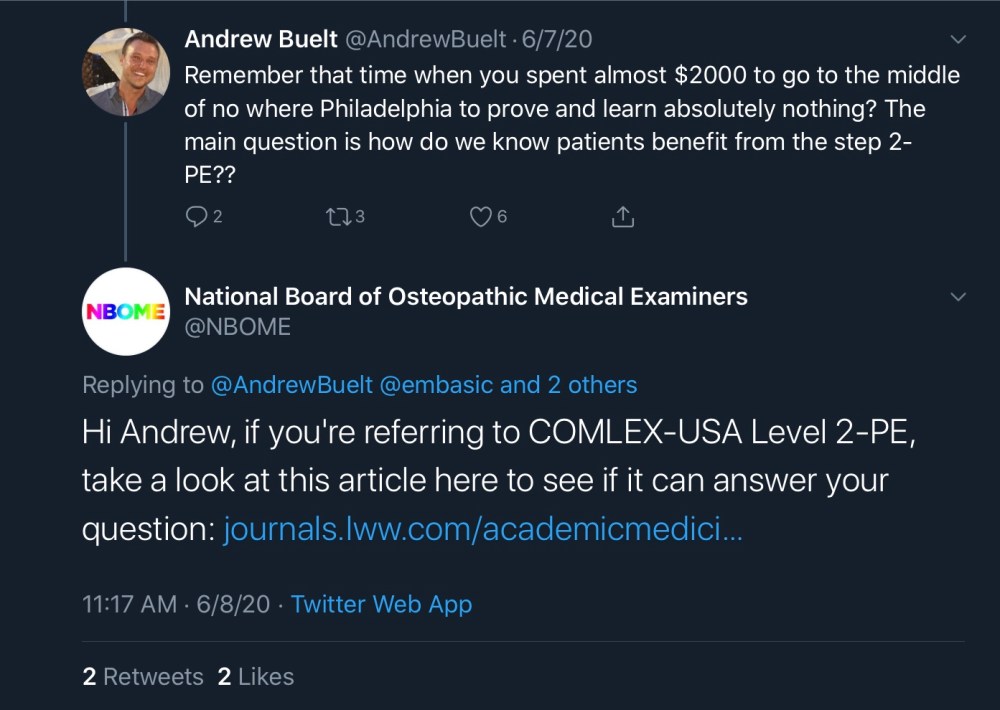View the 2 Retweets list
The width and height of the screenshot is (1000, 710).
(x=143, y=676)
